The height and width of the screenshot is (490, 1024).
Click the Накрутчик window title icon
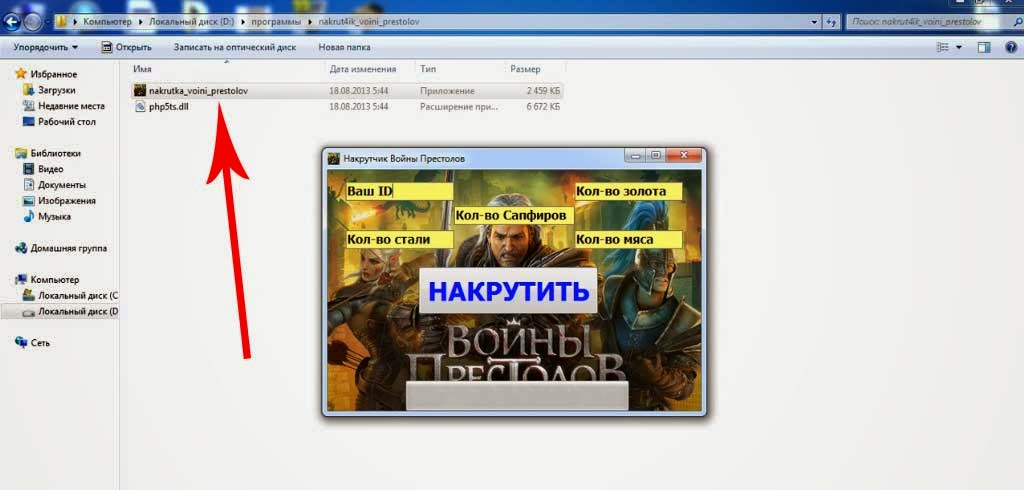tap(334, 158)
